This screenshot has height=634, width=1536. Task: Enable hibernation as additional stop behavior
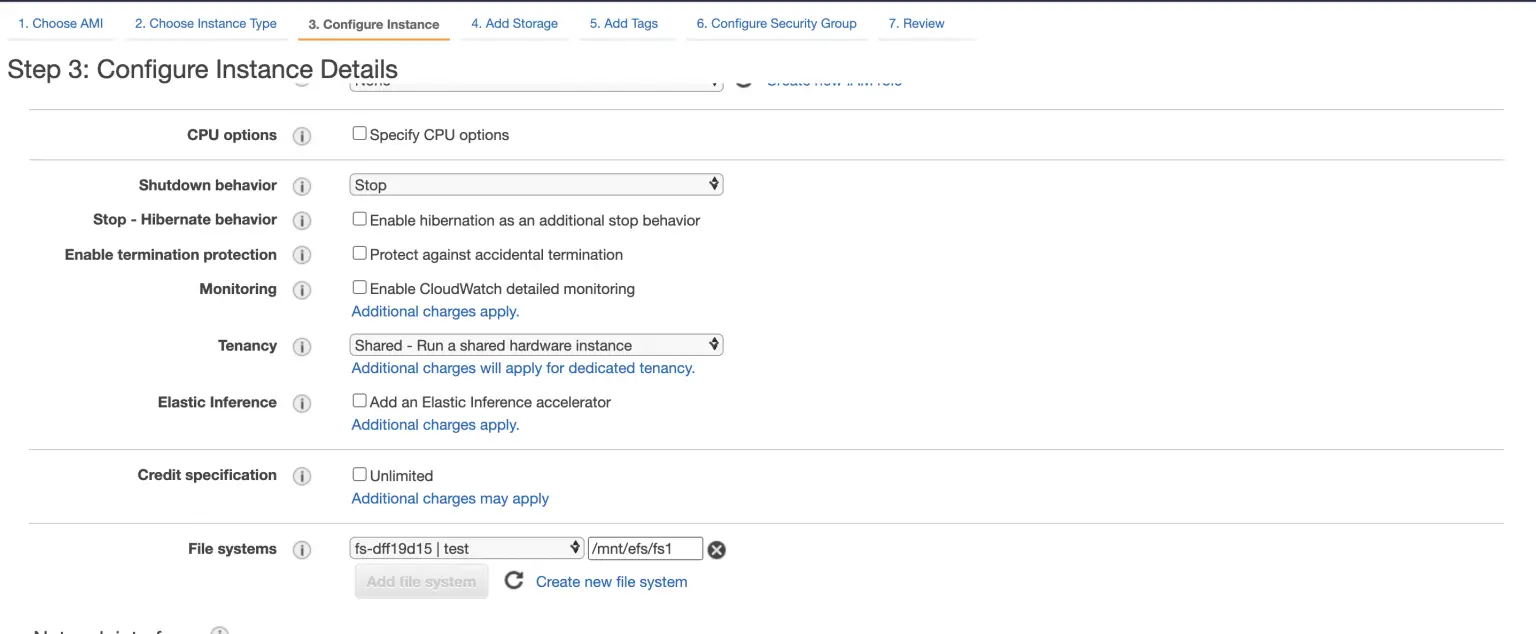(x=359, y=219)
